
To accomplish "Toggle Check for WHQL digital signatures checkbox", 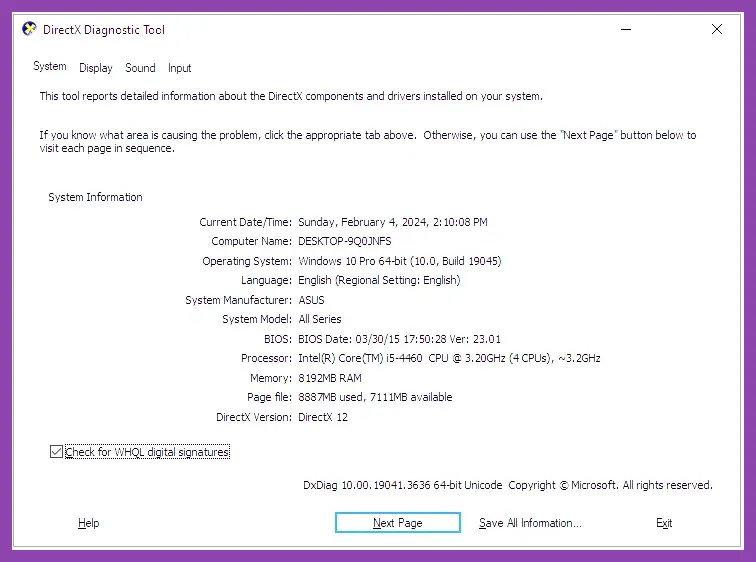I will 56,452.
